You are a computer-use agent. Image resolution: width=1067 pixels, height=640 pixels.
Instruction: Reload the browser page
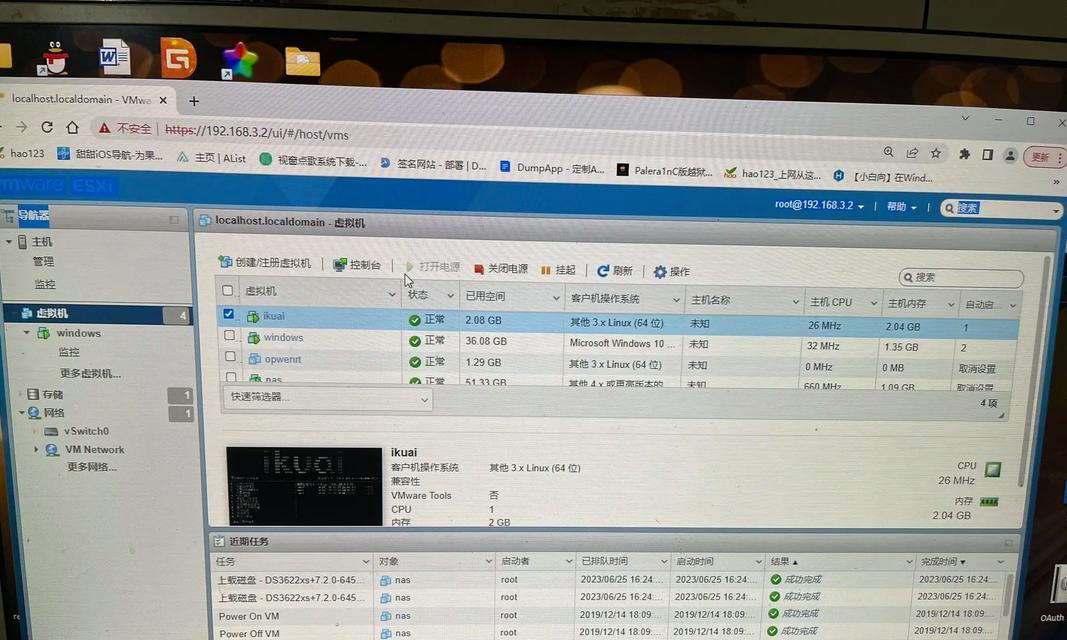pos(47,127)
